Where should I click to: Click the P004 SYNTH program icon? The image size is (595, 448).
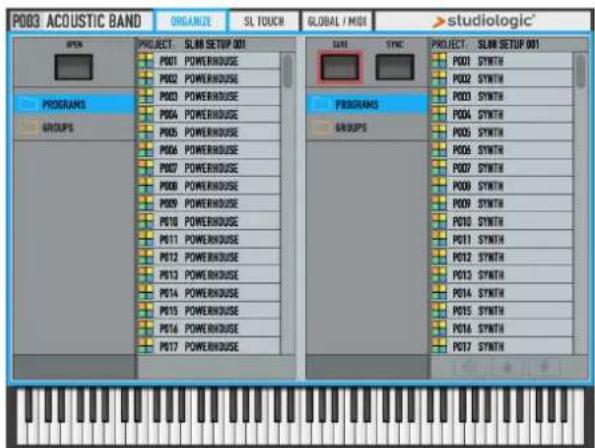click(439, 115)
